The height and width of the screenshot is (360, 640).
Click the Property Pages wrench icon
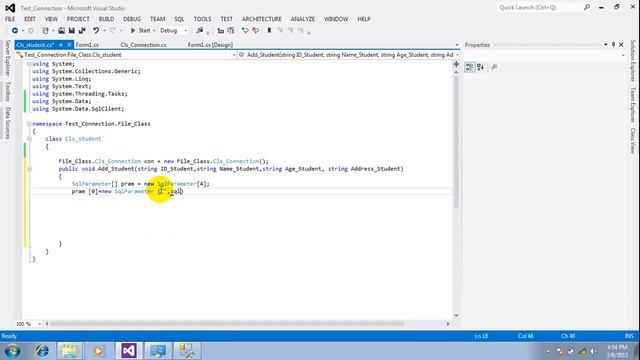pos(494,67)
